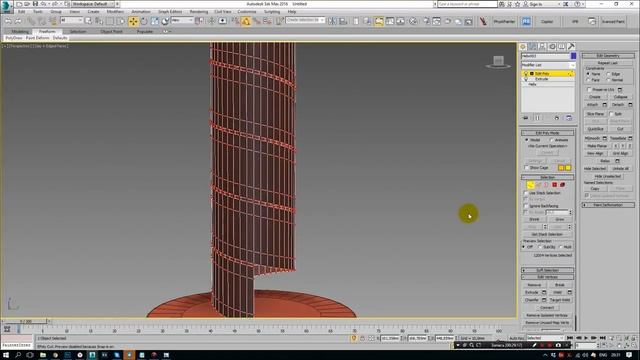This screenshot has height=360, width=640.
Task: Click the ViewCube in viewport
Action: (x=498, y=62)
